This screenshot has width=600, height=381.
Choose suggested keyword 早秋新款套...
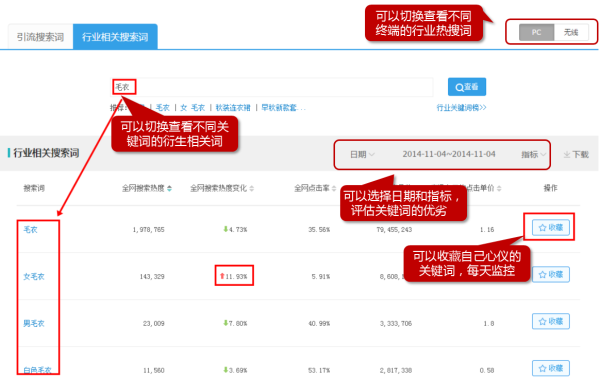[283, 108]
